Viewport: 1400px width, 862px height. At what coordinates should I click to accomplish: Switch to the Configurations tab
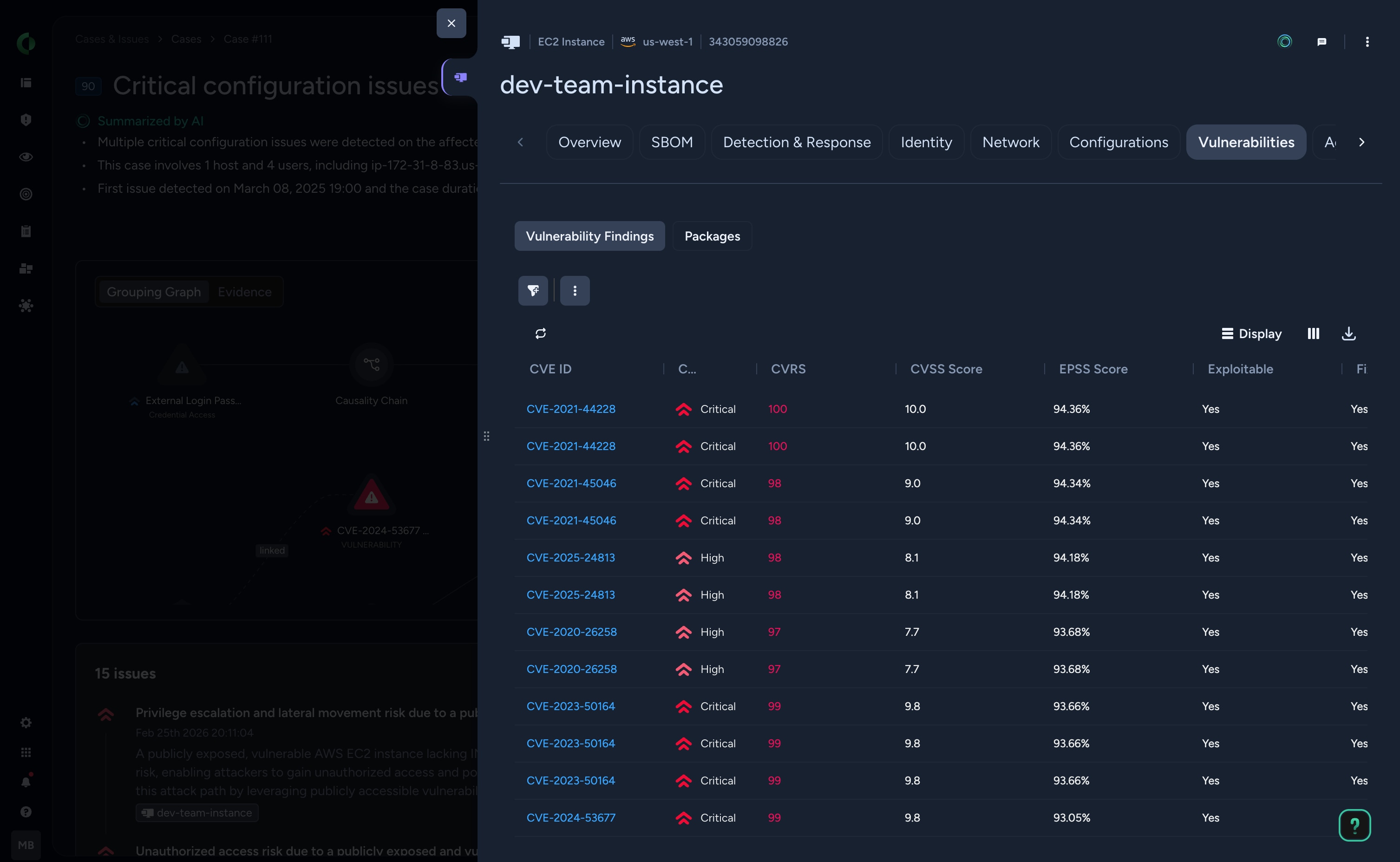pyautogui.click(x=1118, y=142)
